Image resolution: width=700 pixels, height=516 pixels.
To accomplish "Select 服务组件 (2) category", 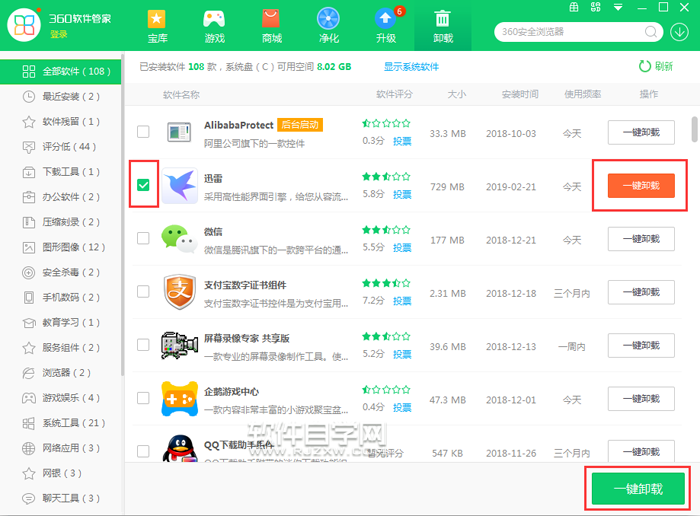I will (60, 347).
